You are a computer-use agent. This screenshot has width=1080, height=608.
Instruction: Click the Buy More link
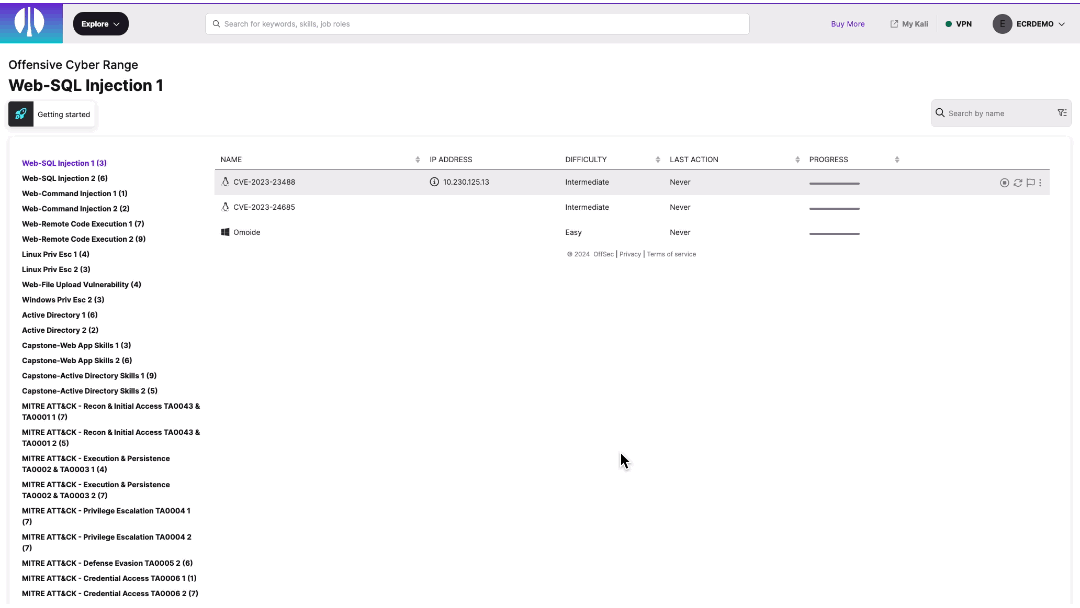(x=847, y=23)
